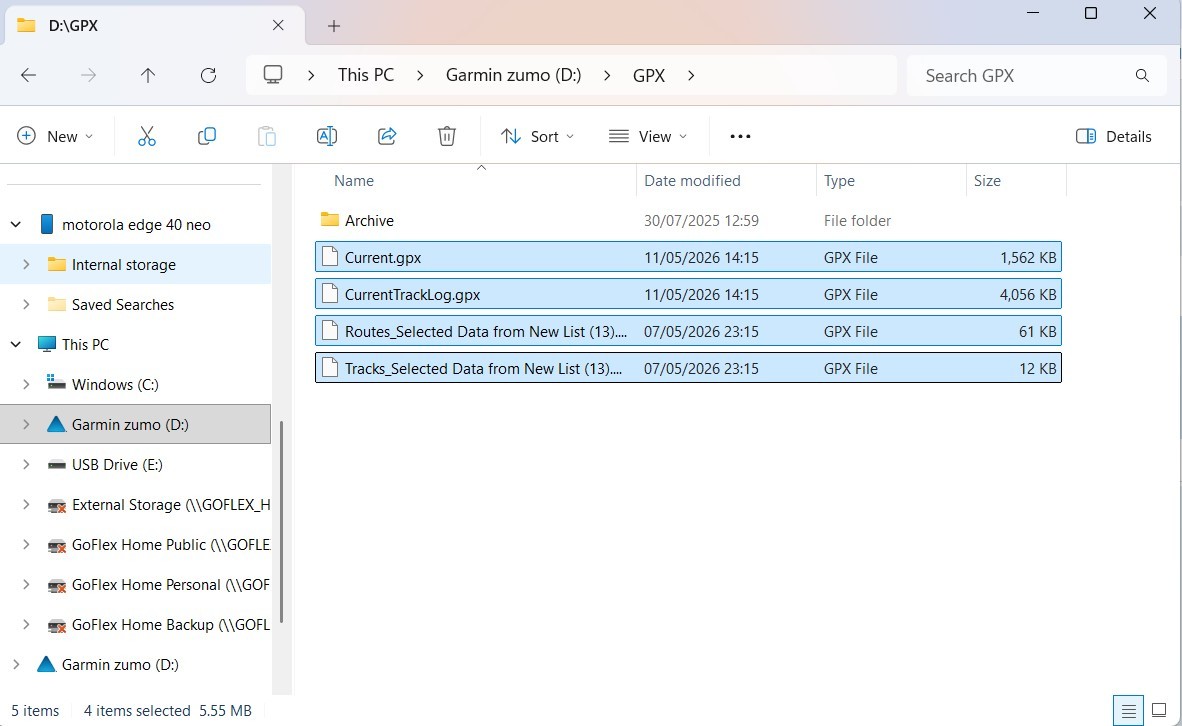Click the Paste clipboard icon
Viewport: 1182px width, 726px height.
pyautogui.click(x=267, y=136)
